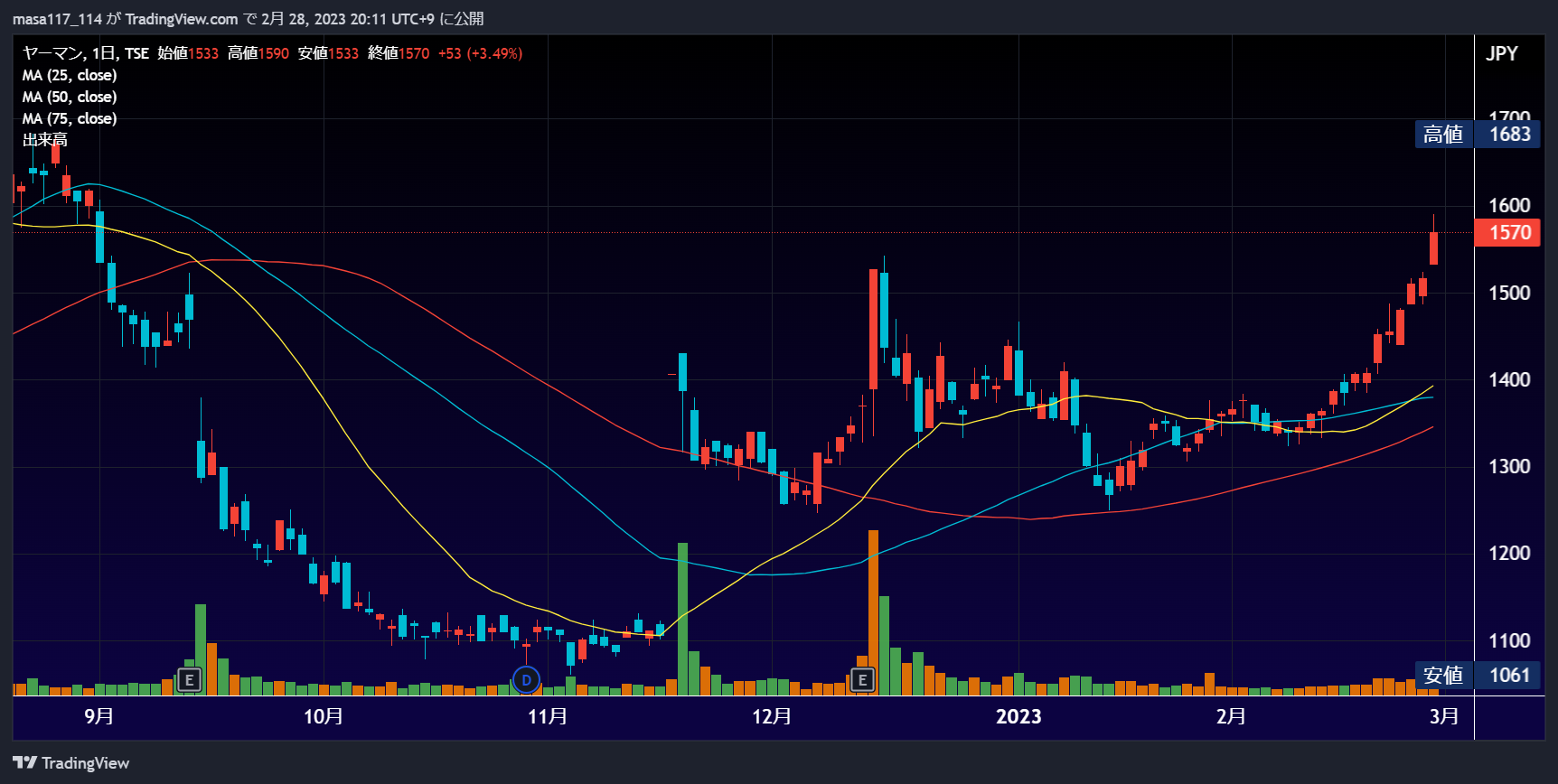Click the 安値1533 low value in header
The height and width of the screenshot is (784, 1558).
point(328,53)
